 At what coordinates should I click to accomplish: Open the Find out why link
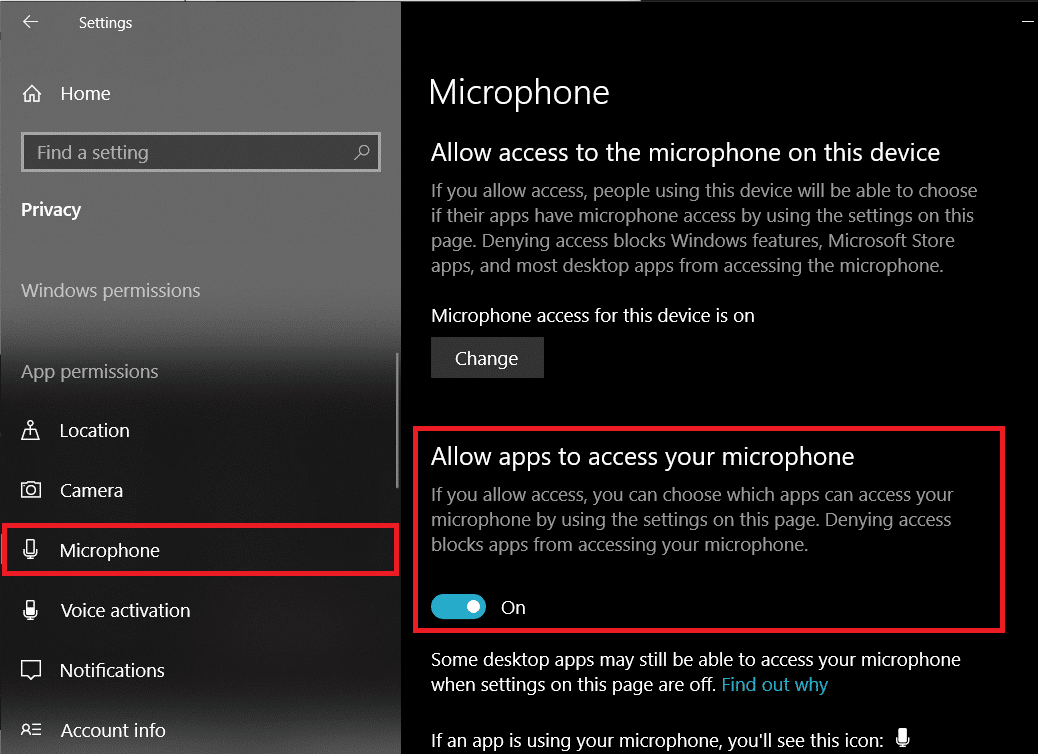[775, 684]
